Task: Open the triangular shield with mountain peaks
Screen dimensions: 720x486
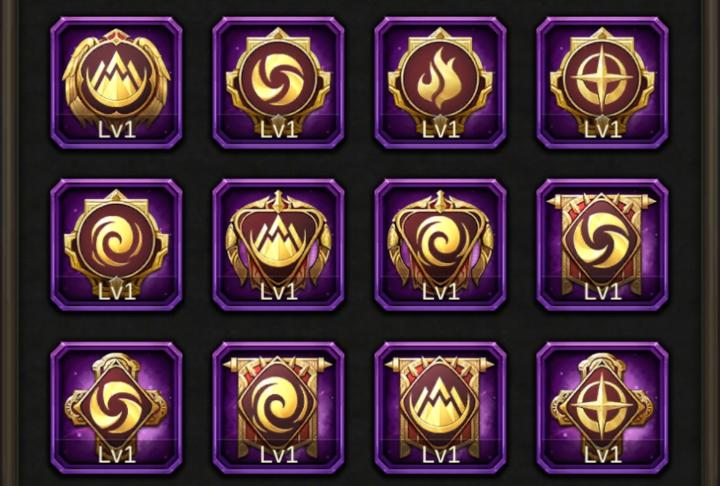Action: pyautogui.click(x=278, y=245)
